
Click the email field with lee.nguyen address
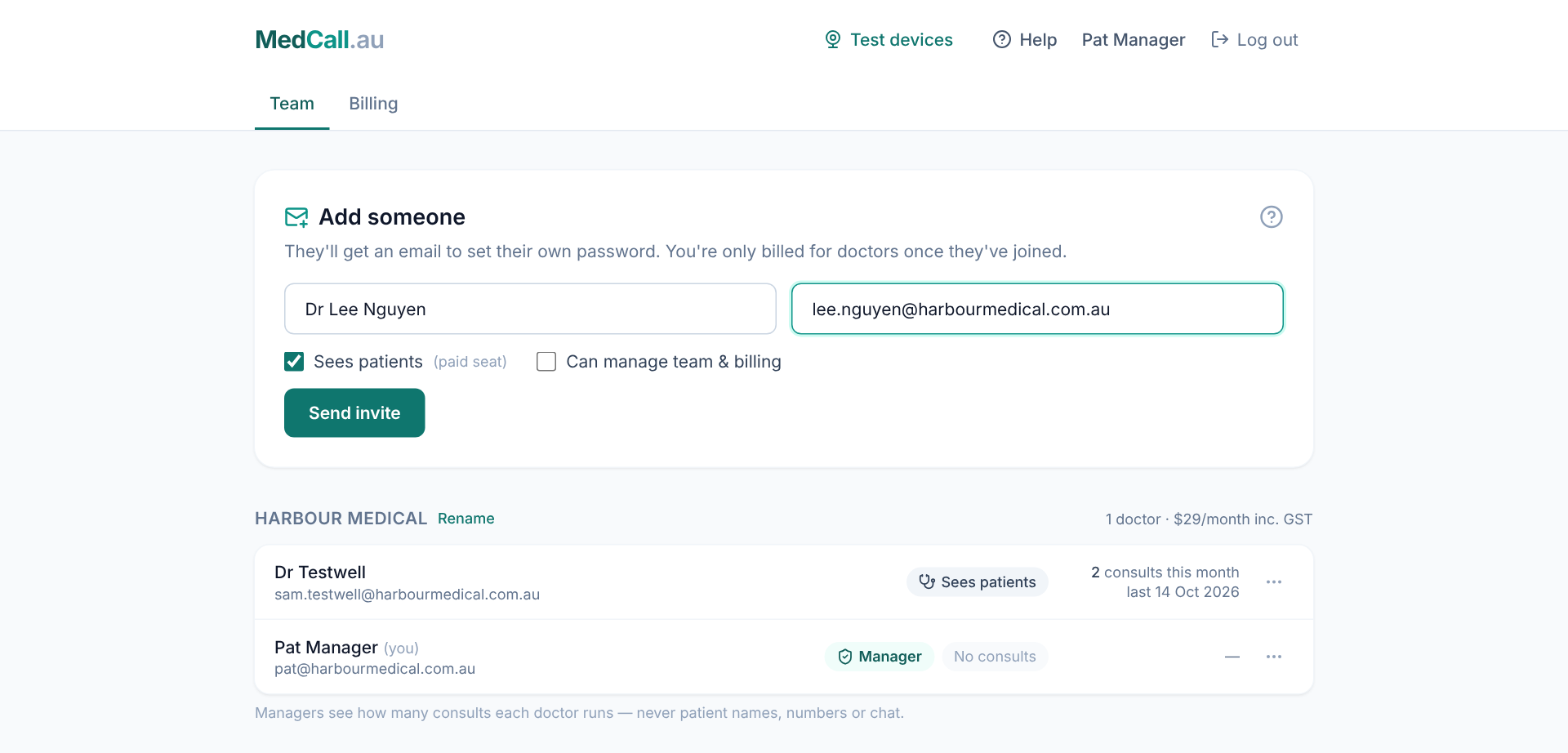coord(1037,309)
